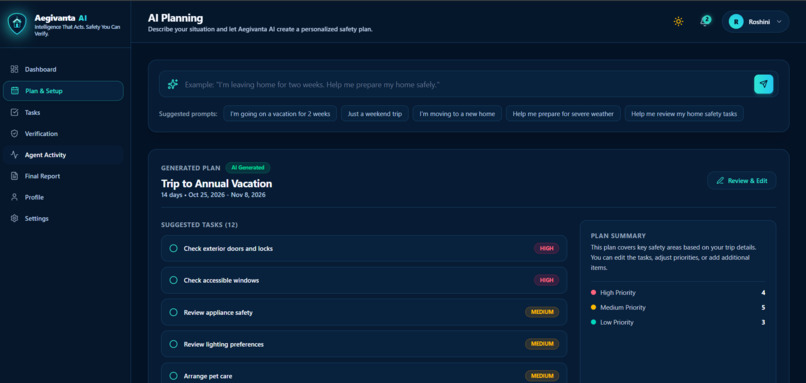Viewport: 806px width, 383px height.
Task: Tick 'Arrange pet care' circle
Action: (173, 376)
